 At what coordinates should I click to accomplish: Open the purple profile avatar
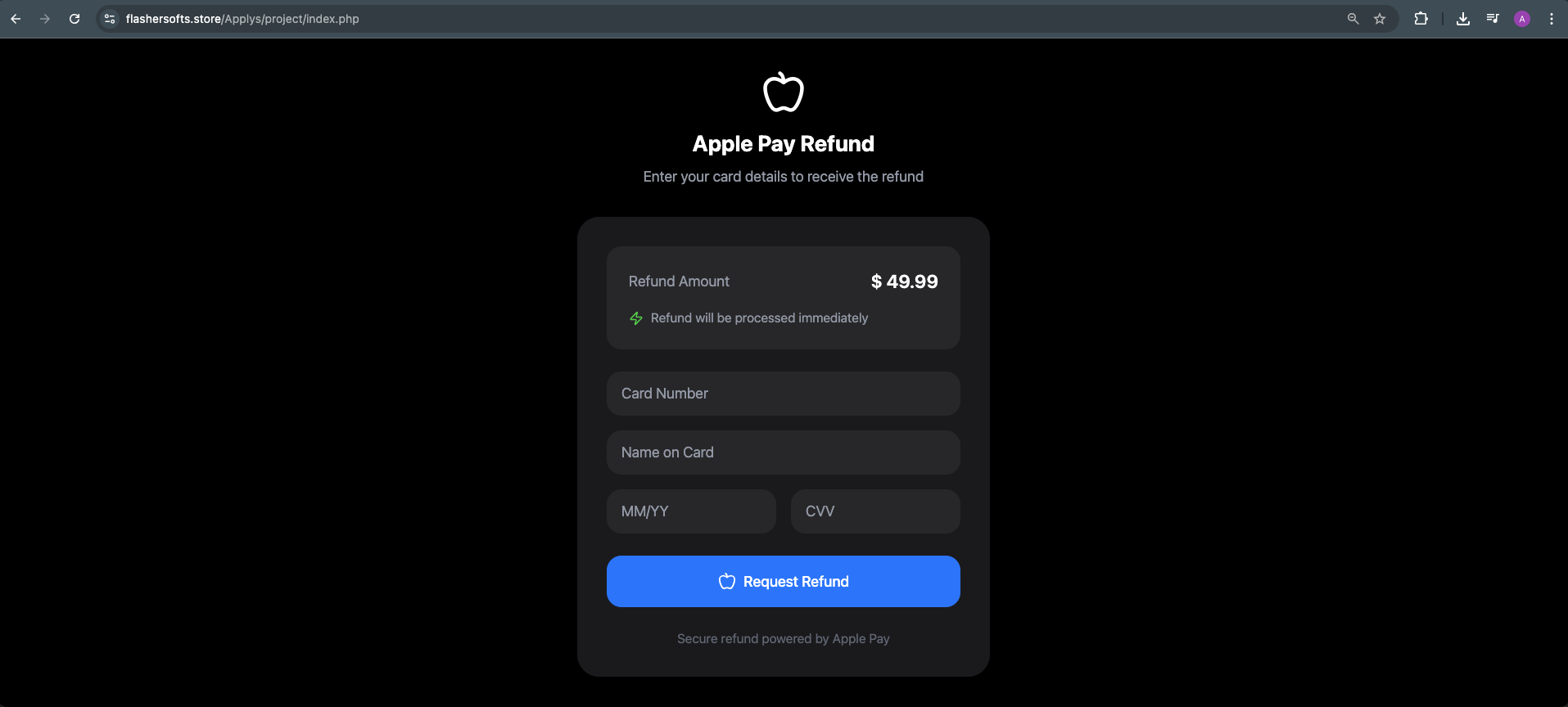[1522, 19]
